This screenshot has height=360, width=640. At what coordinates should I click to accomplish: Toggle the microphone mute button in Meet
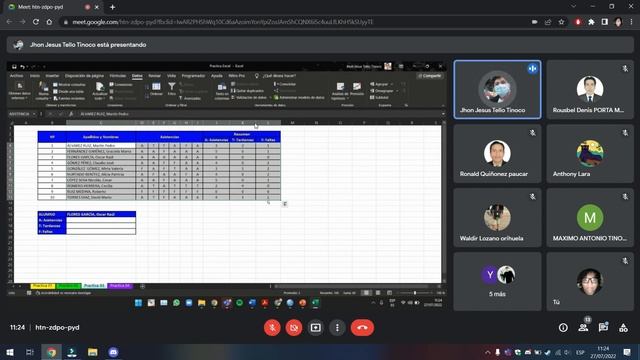point(272,327)
